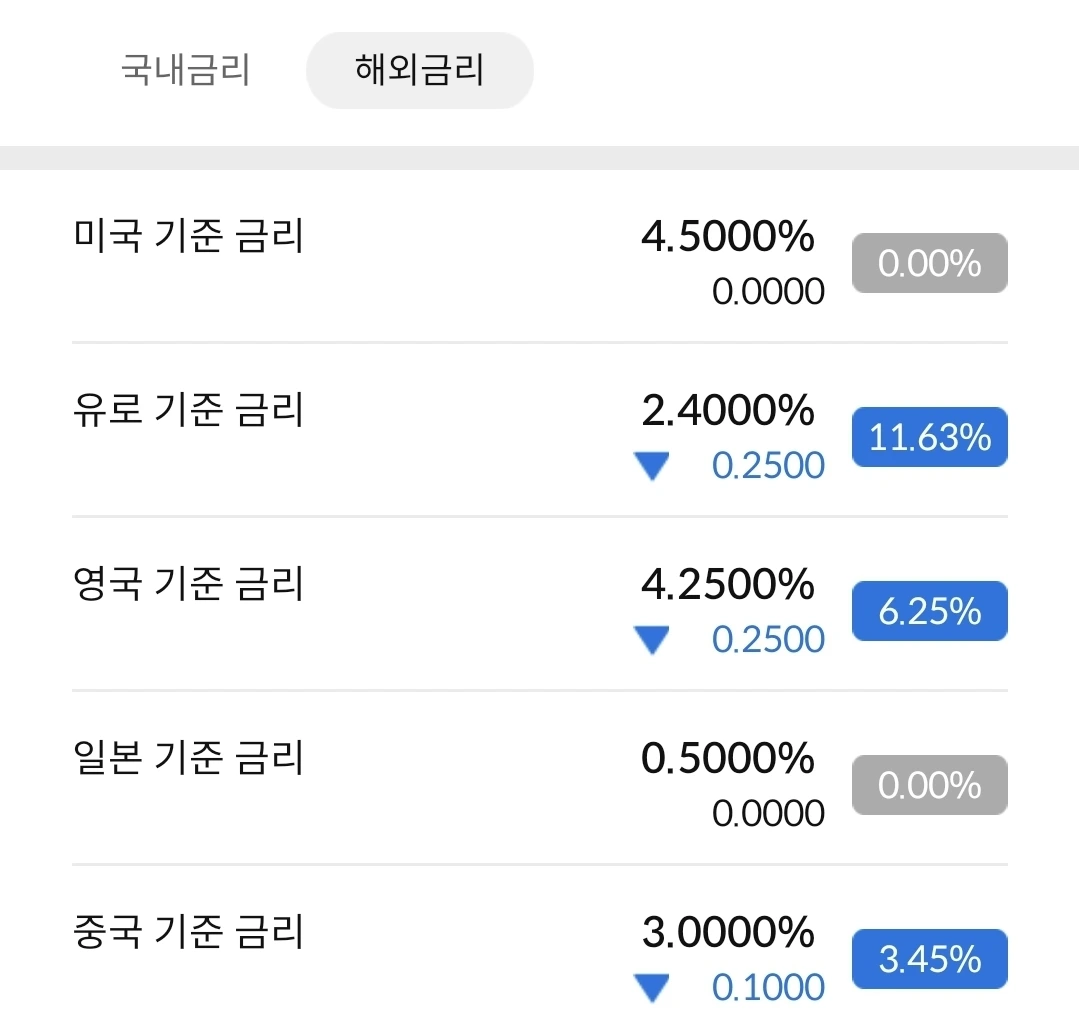Tap the 3.45% change badge
1079x1029 pixels.
(929, 960)
